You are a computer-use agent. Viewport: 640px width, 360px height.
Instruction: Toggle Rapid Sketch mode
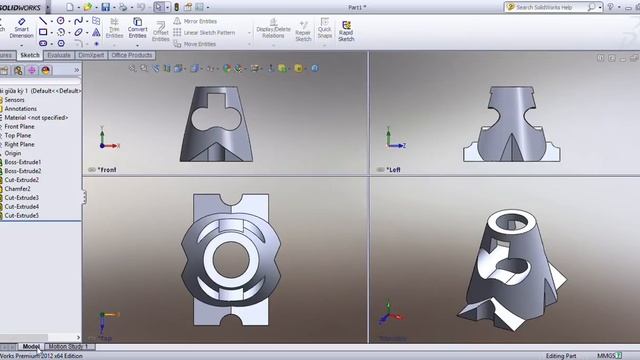click(x=346, y=31)
